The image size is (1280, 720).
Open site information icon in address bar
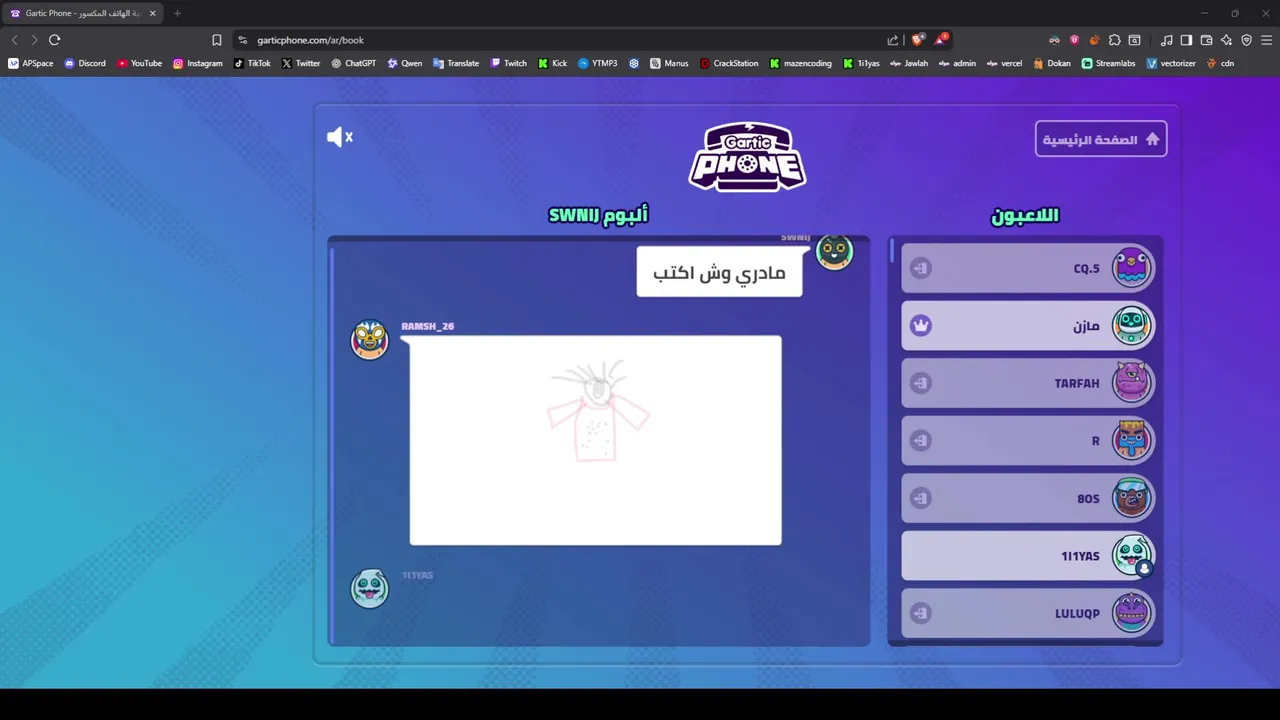tap(243, 40)
